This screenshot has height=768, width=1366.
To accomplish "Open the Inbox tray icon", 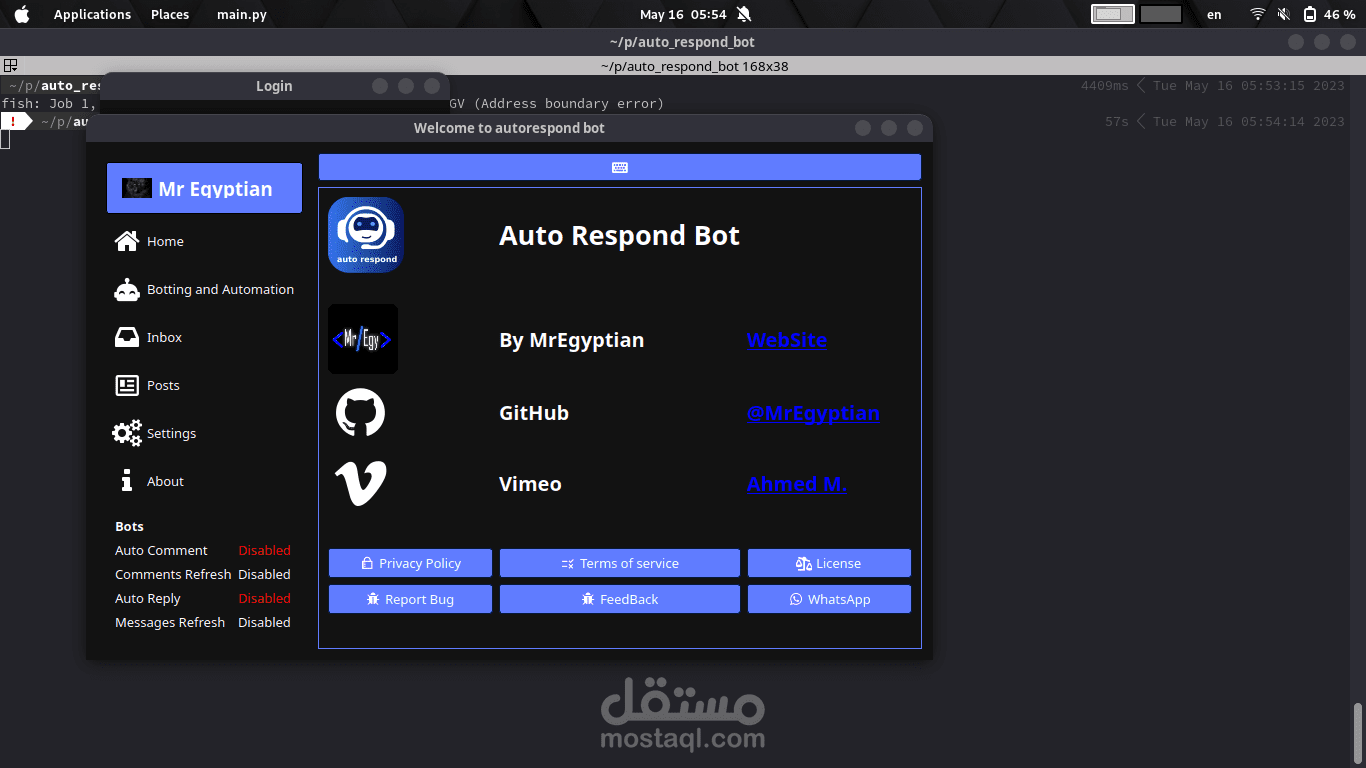I will click(x=127, y=337).
